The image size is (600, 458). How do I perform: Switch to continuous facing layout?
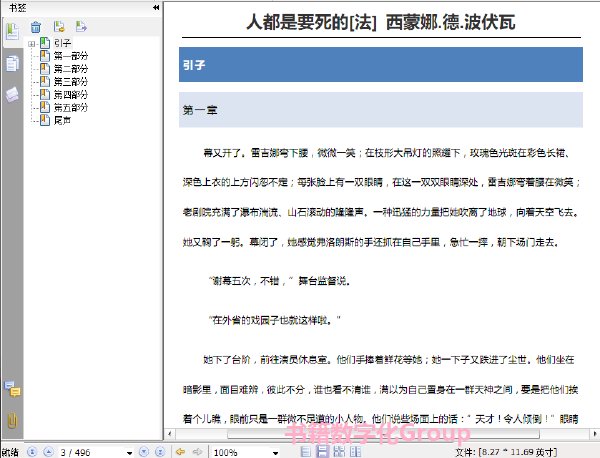tap(339, 452)
